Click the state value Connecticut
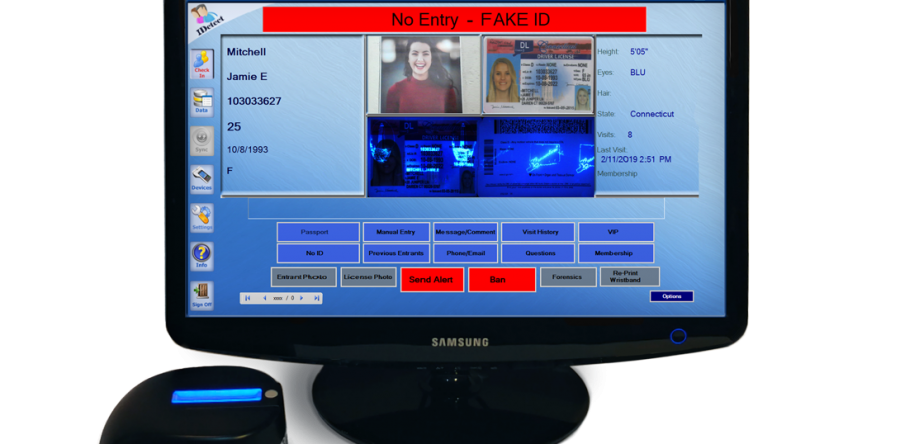The width and height of the screenshot is (900, 444). [x=652, y=114]
